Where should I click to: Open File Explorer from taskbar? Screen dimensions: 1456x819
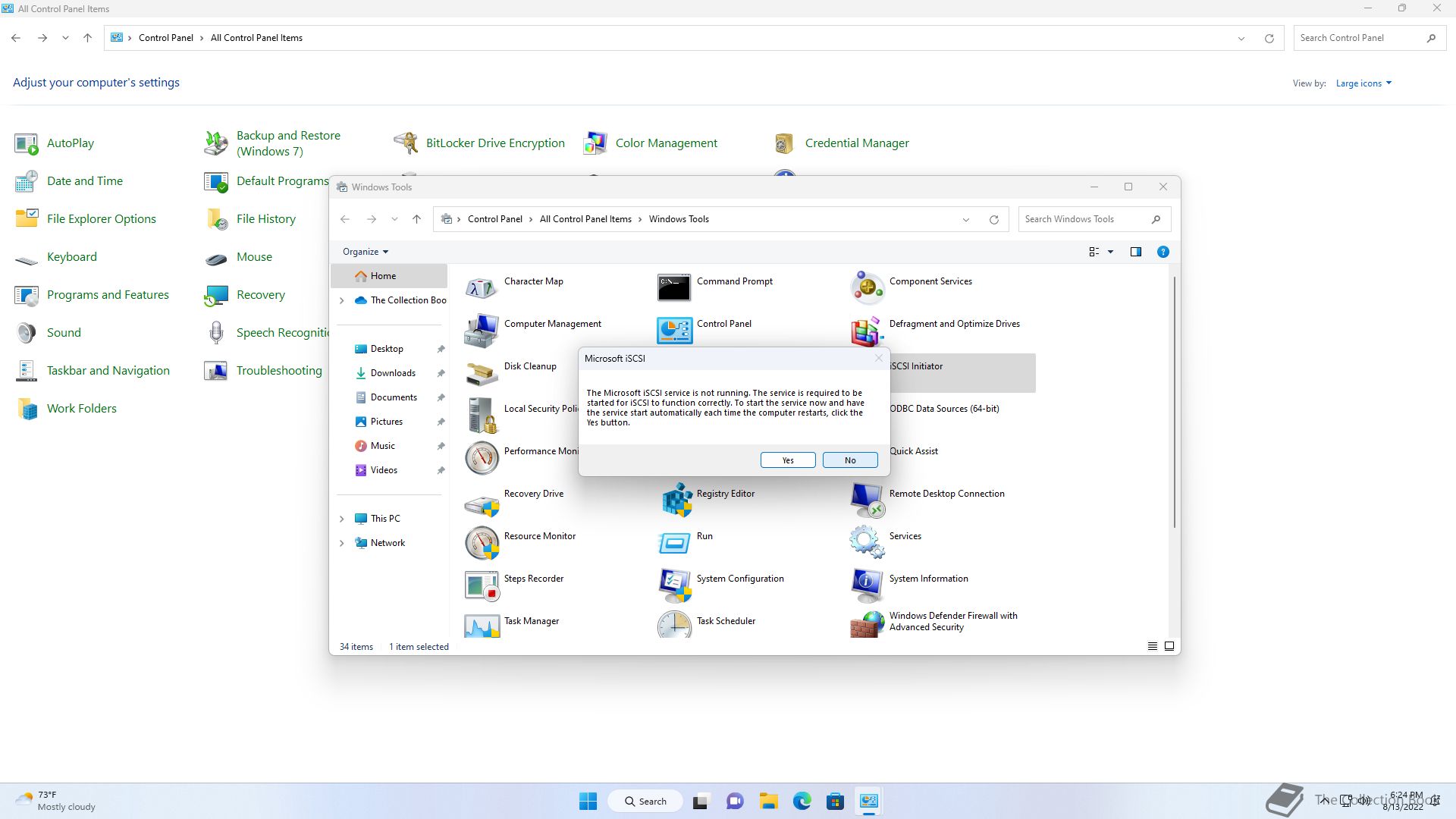click(x=768, y=801)
